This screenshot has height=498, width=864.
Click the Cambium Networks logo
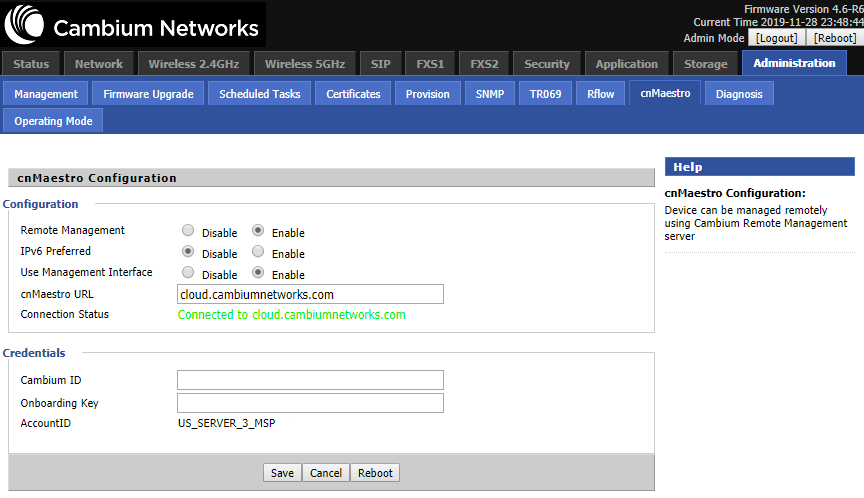pos(132,25)
